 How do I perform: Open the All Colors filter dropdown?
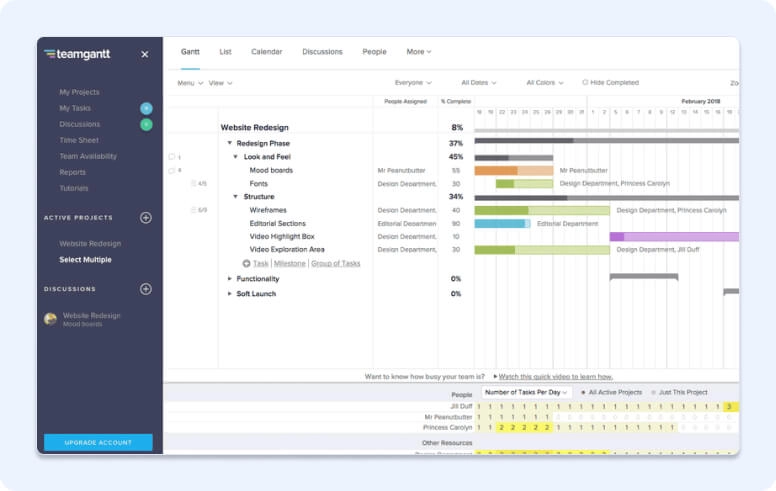coord(545,83)
